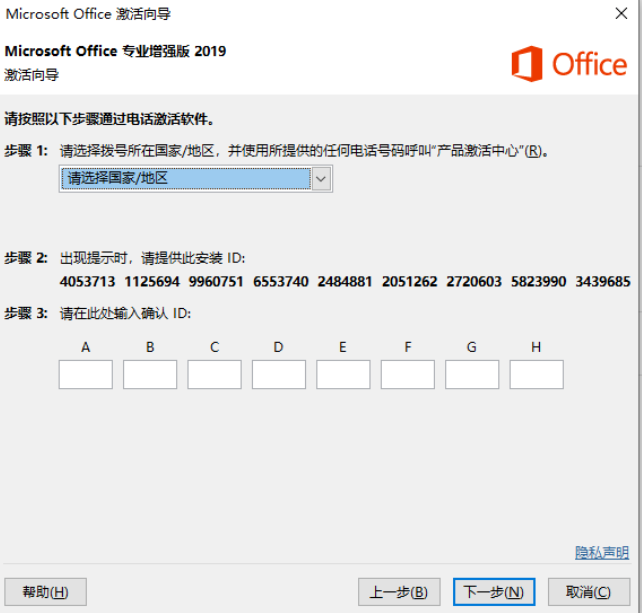Click the 帮助(H) help button

tap(45, 592)
